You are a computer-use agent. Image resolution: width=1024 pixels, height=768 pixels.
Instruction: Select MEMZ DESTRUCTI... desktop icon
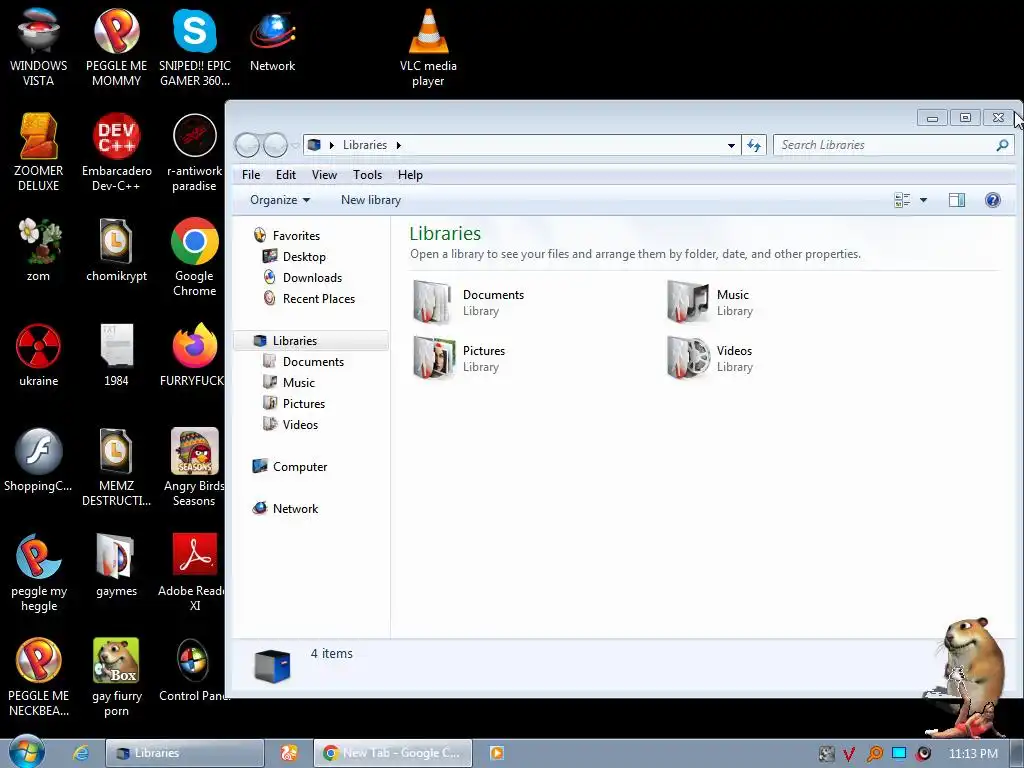coord(116,467)
